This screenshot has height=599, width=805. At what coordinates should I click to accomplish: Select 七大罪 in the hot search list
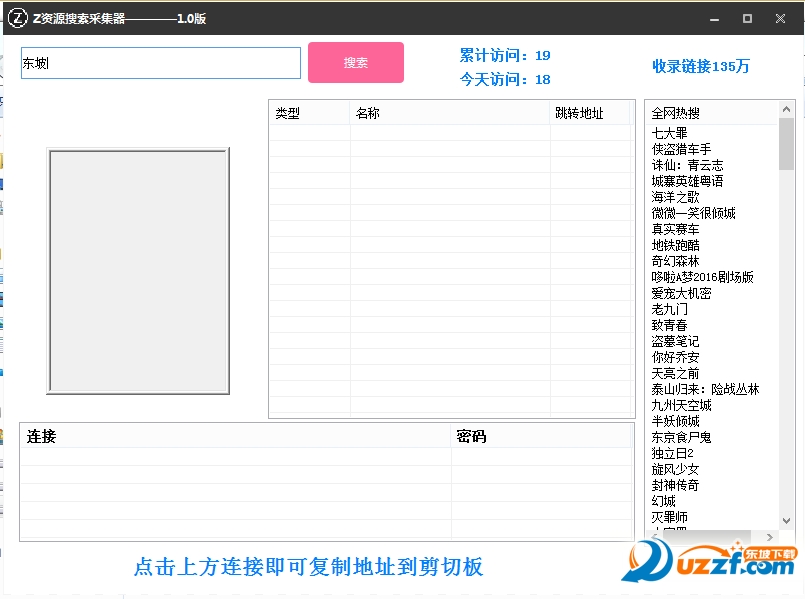[x=670, y=132]
